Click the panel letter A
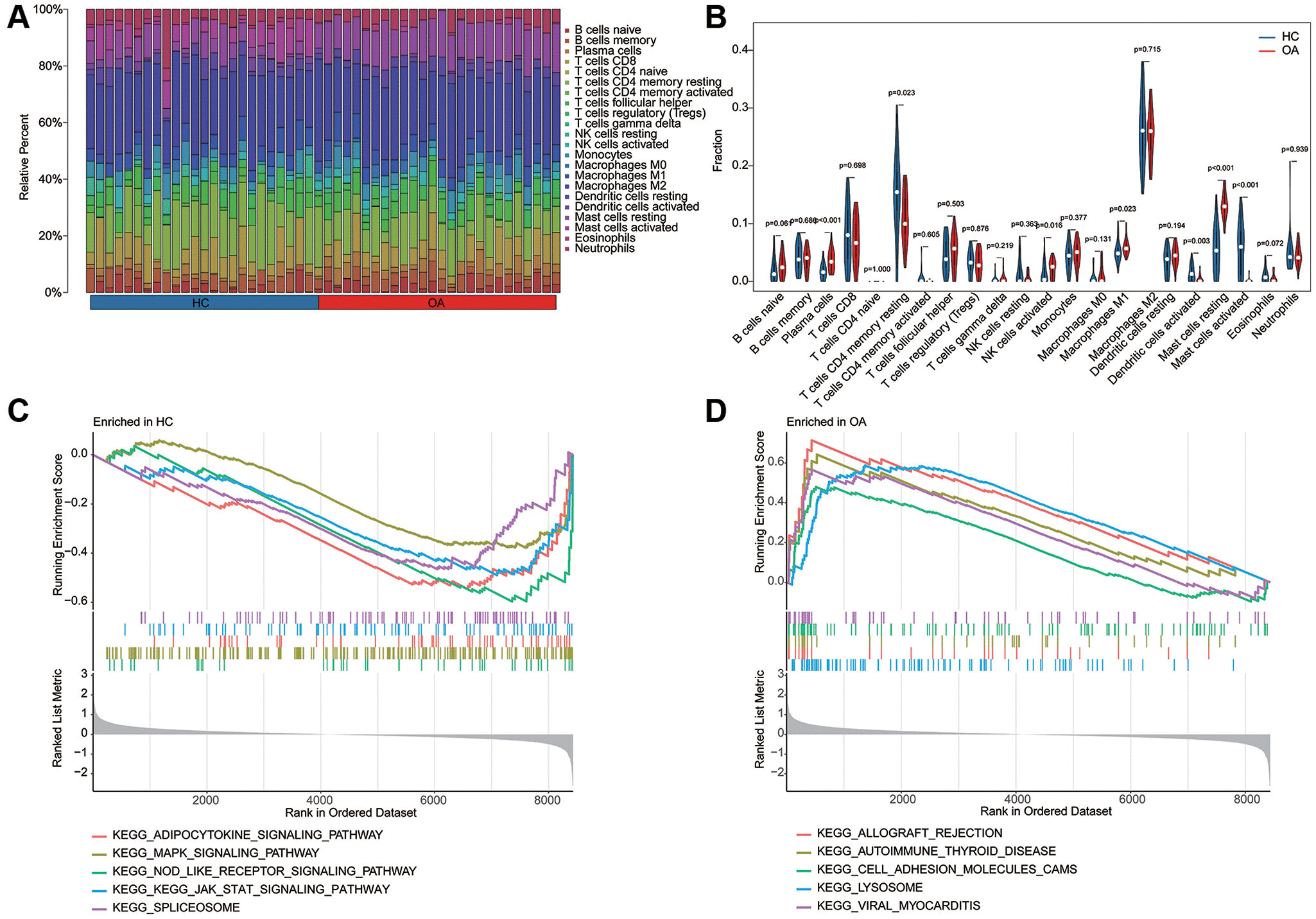1316x919 pixels. (x=18, y=17)
